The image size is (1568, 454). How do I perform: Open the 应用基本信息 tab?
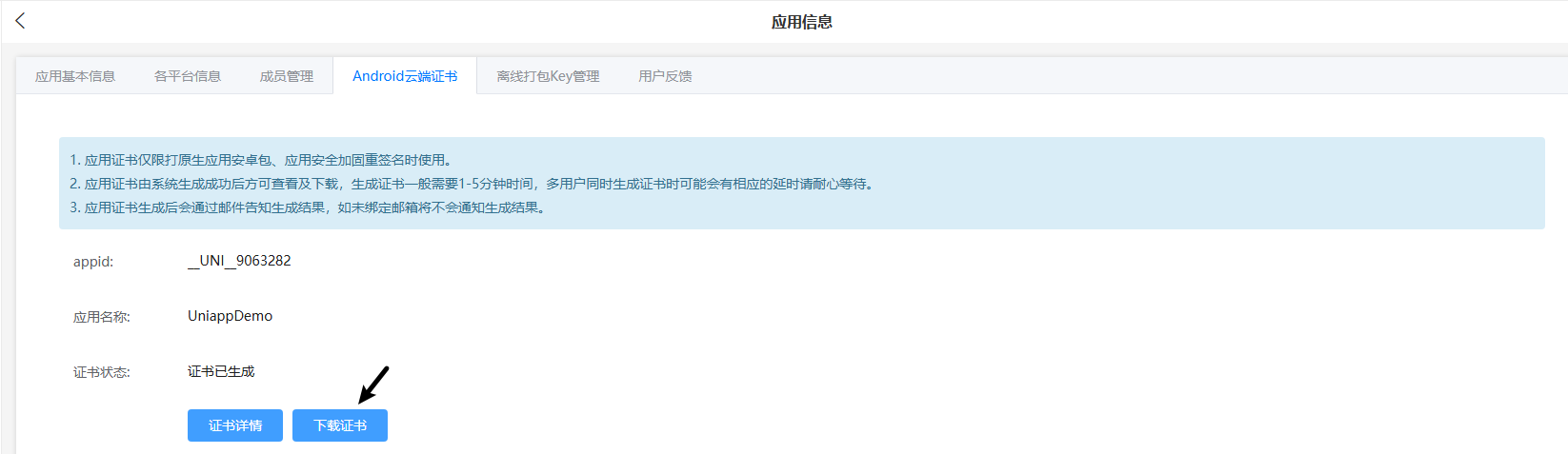75,76
